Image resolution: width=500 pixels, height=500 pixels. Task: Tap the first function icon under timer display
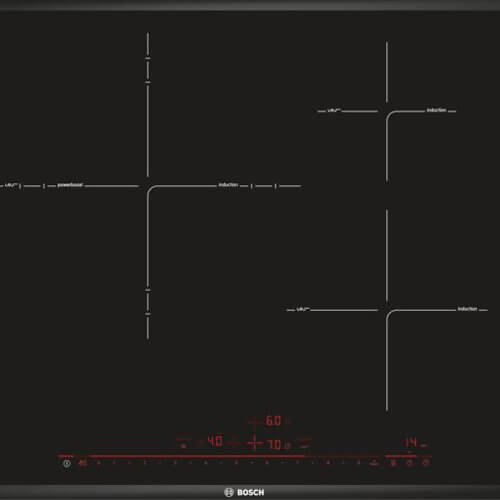[393, 463]
